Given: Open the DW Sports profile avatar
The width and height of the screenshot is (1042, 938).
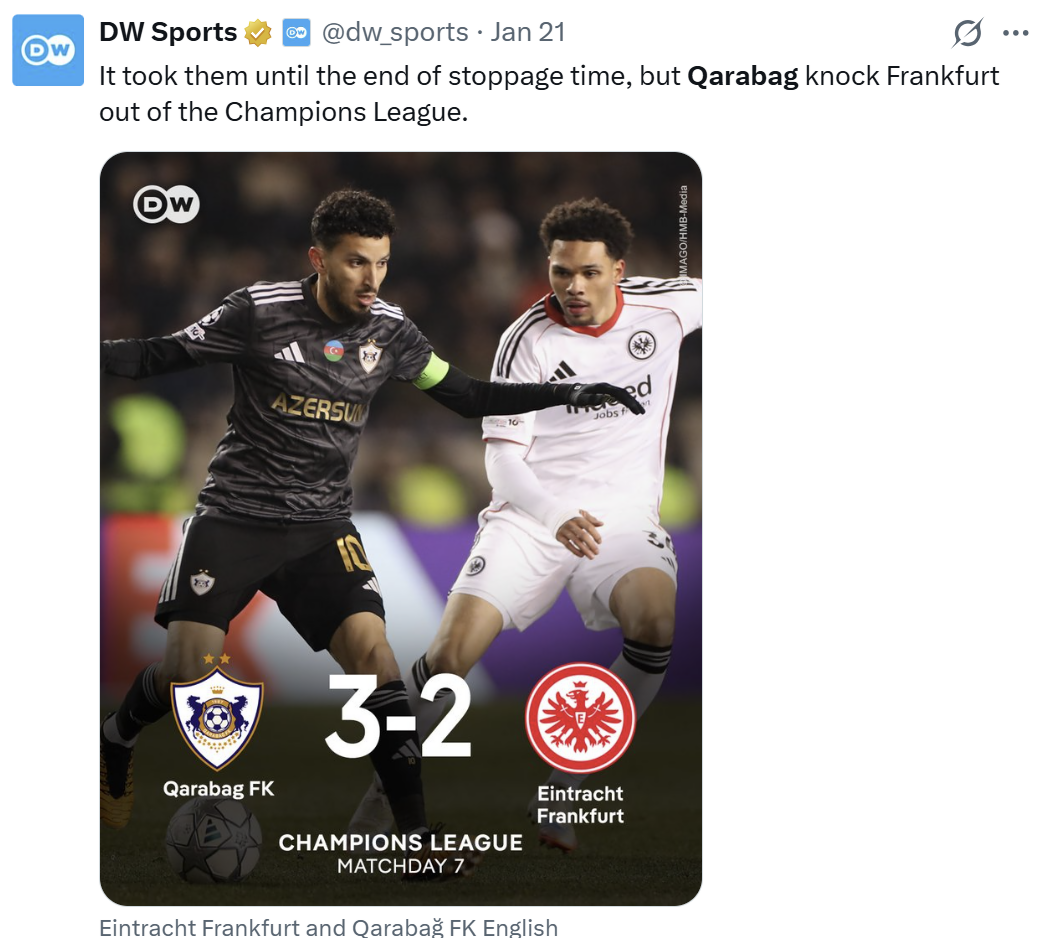Looking at the screenshot, I should point(48,50).
